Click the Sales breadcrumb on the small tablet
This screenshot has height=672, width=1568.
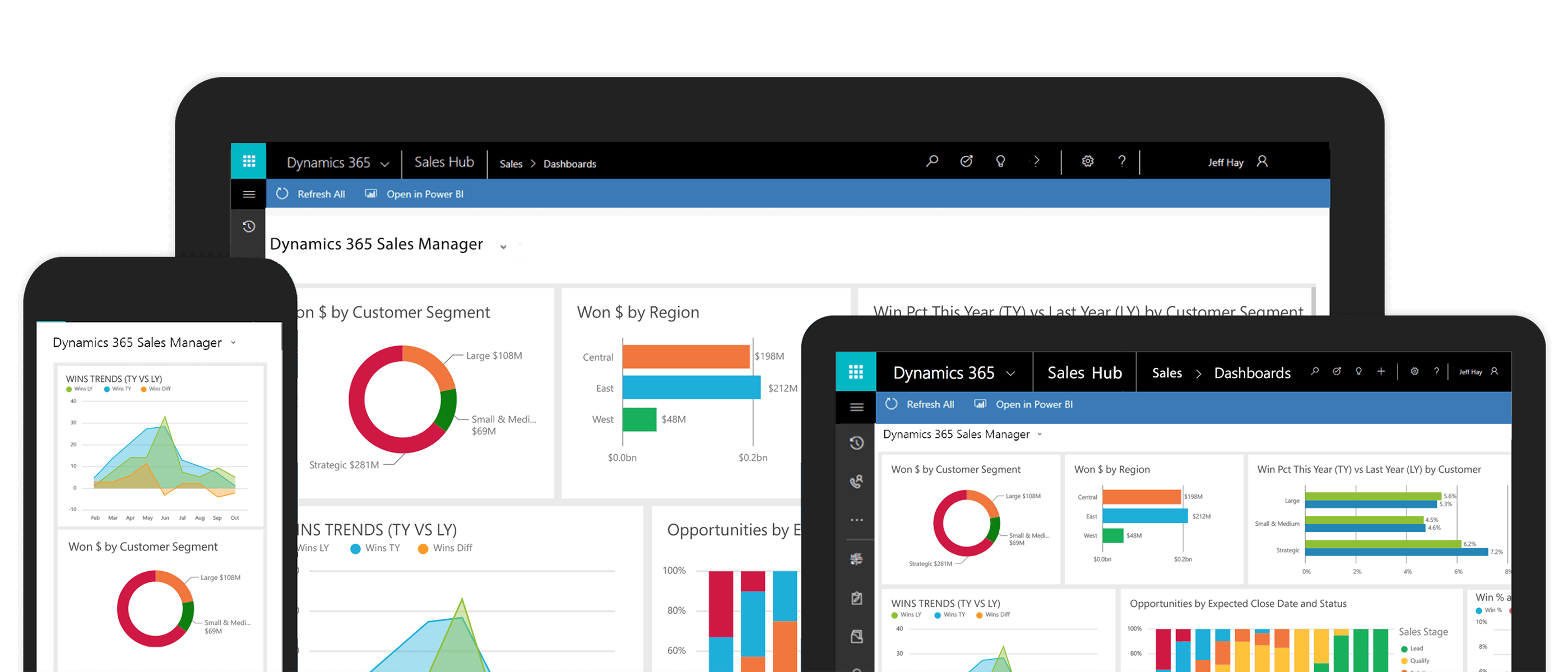(x=1167, y=374)
